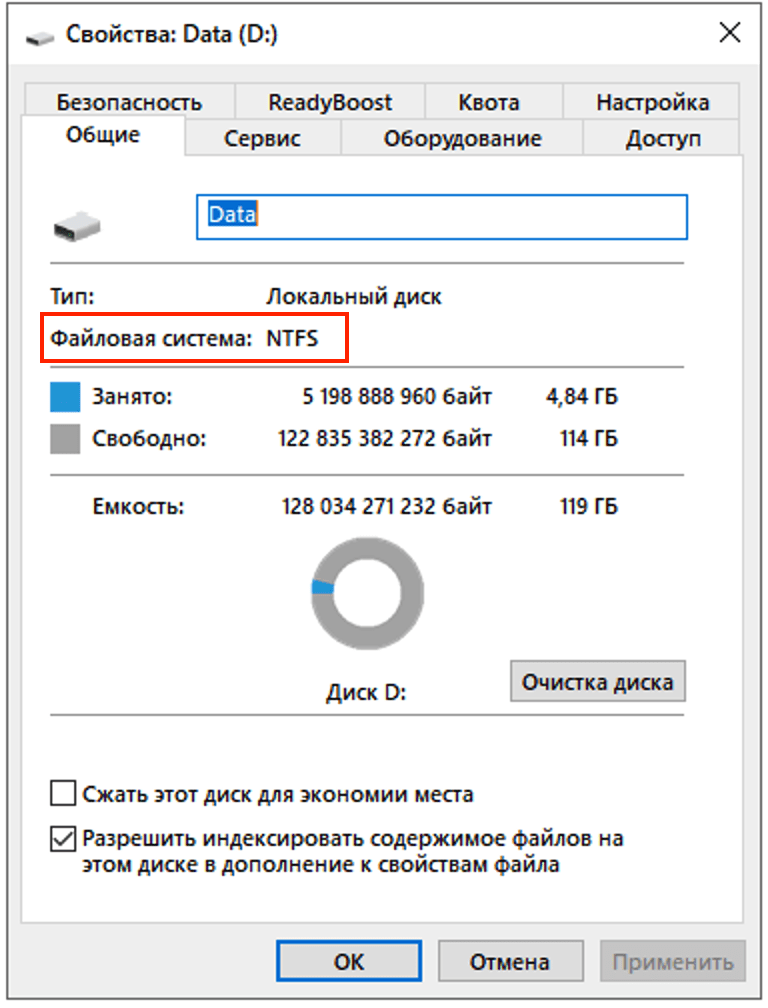Click the 128 034 271 232 байт capacity
The width and height of the screenshot is (768, 1008).
click(387, 506)
